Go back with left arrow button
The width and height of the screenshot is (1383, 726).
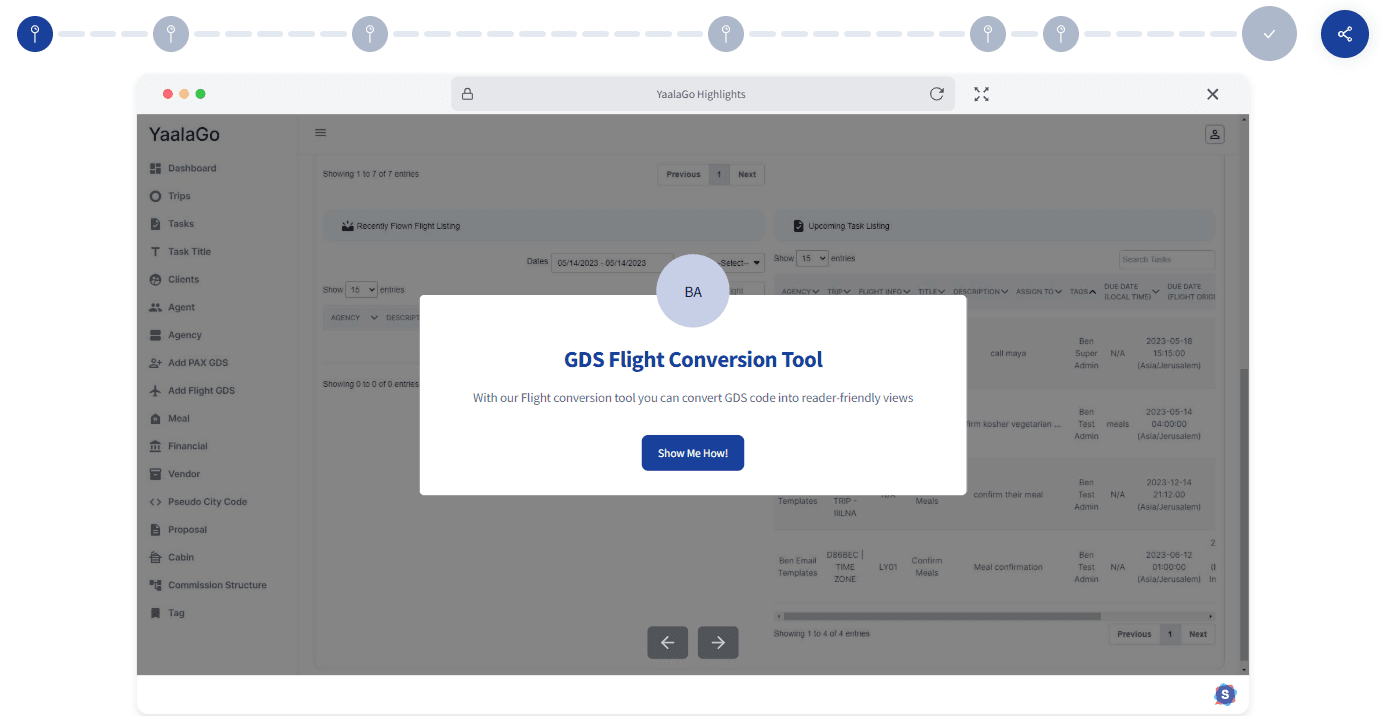point(667,643)
